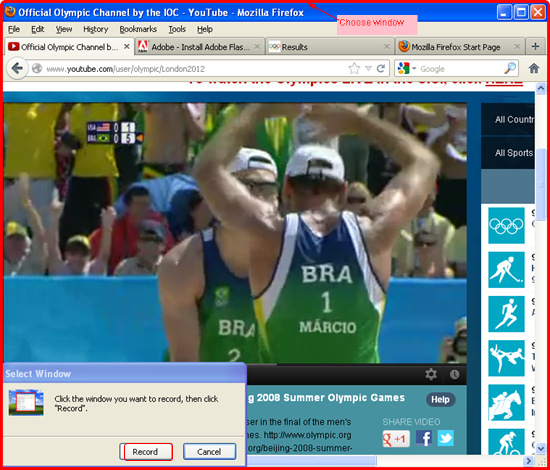Share video on Facebook icon
The height and width of the screenshot is (470, 550).
pos(424,438)
